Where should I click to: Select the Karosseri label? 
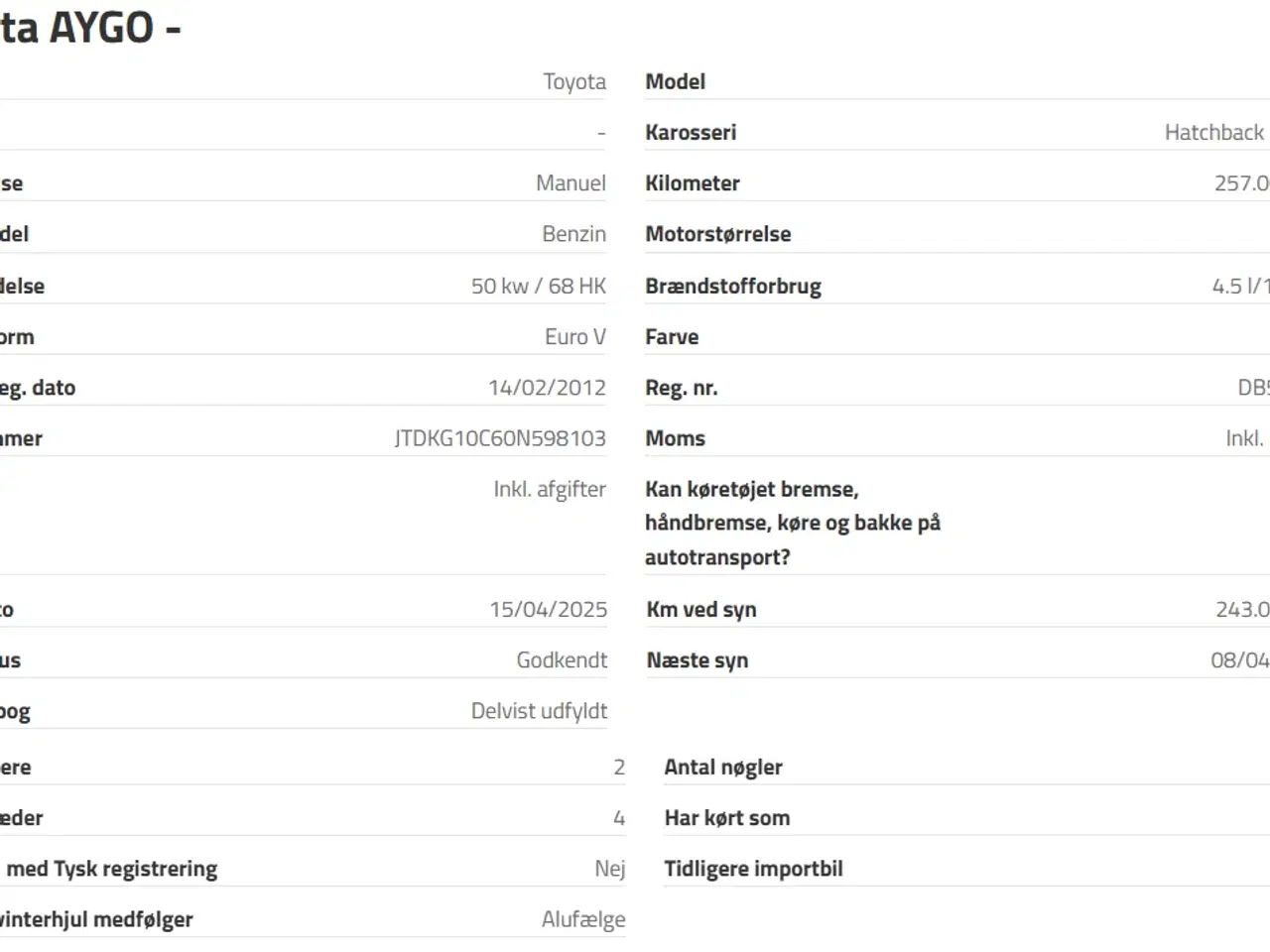click(691, 132)
